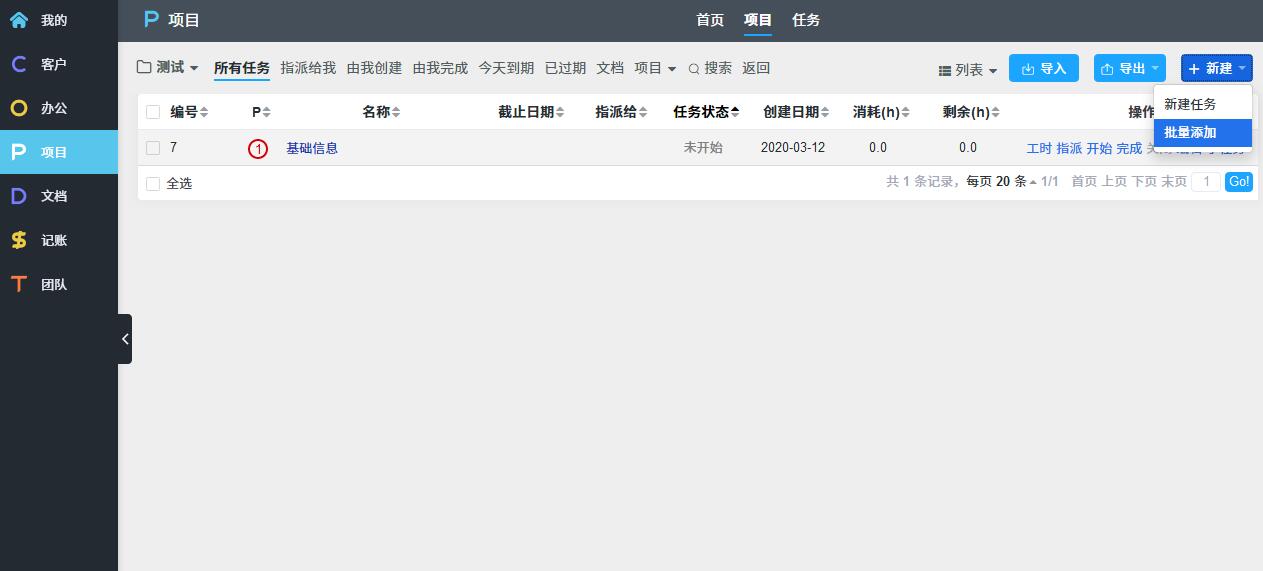Viewport: 1263px width, 571px height.
Task: Tick the 全选 checkbox at bottom
Action: [x=153, y=184]
